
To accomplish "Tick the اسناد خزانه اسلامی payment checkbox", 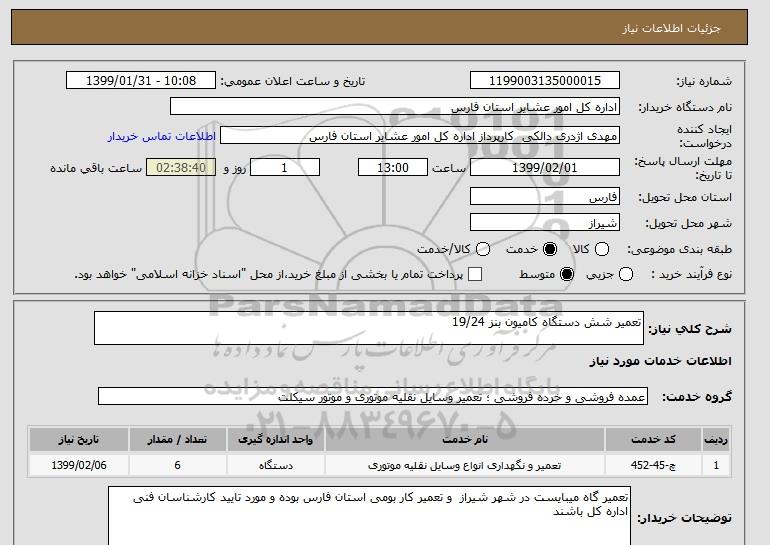I will (475, 274).
